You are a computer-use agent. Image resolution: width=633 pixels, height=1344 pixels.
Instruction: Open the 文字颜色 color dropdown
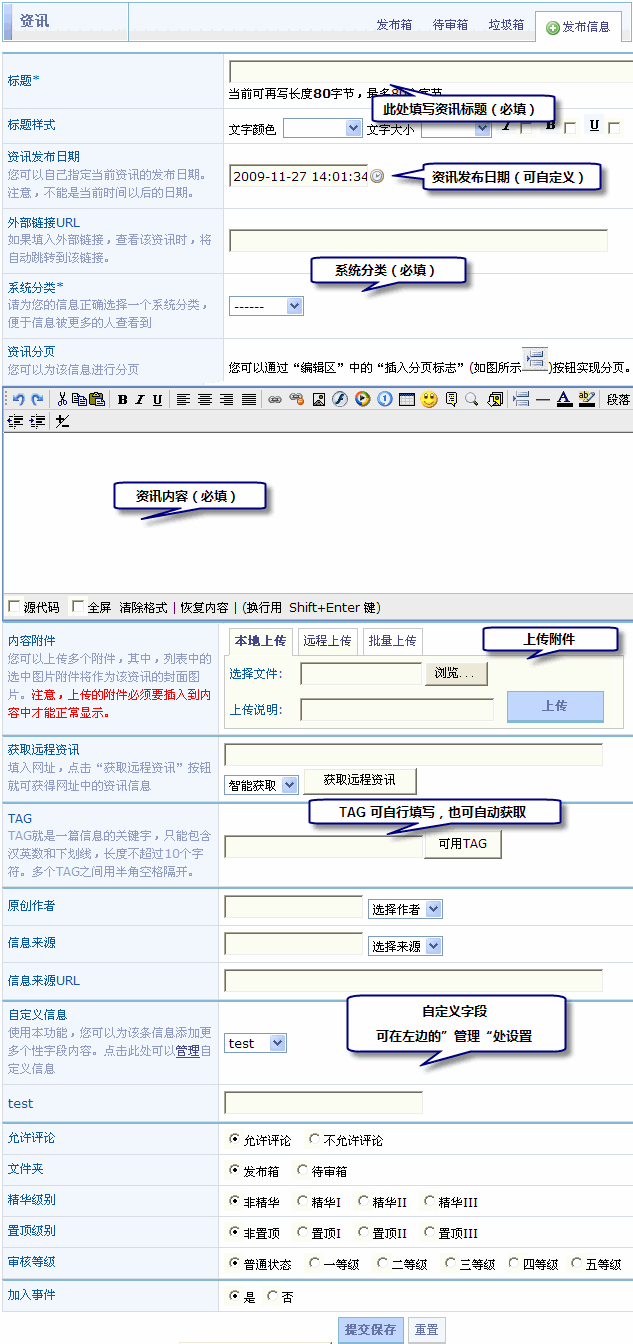[322, 128]
